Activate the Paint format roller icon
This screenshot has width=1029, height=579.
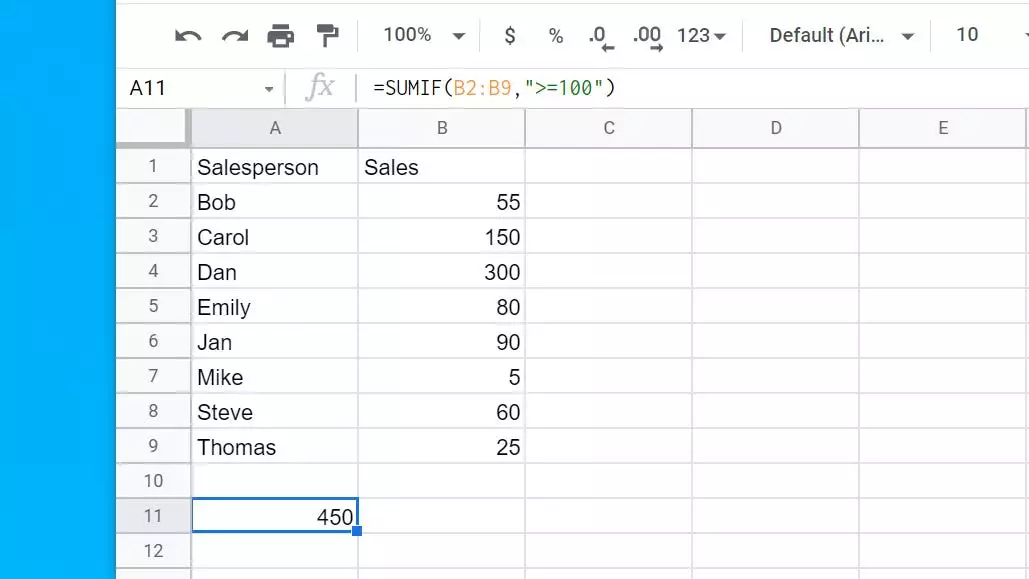(x=327, y=36)
